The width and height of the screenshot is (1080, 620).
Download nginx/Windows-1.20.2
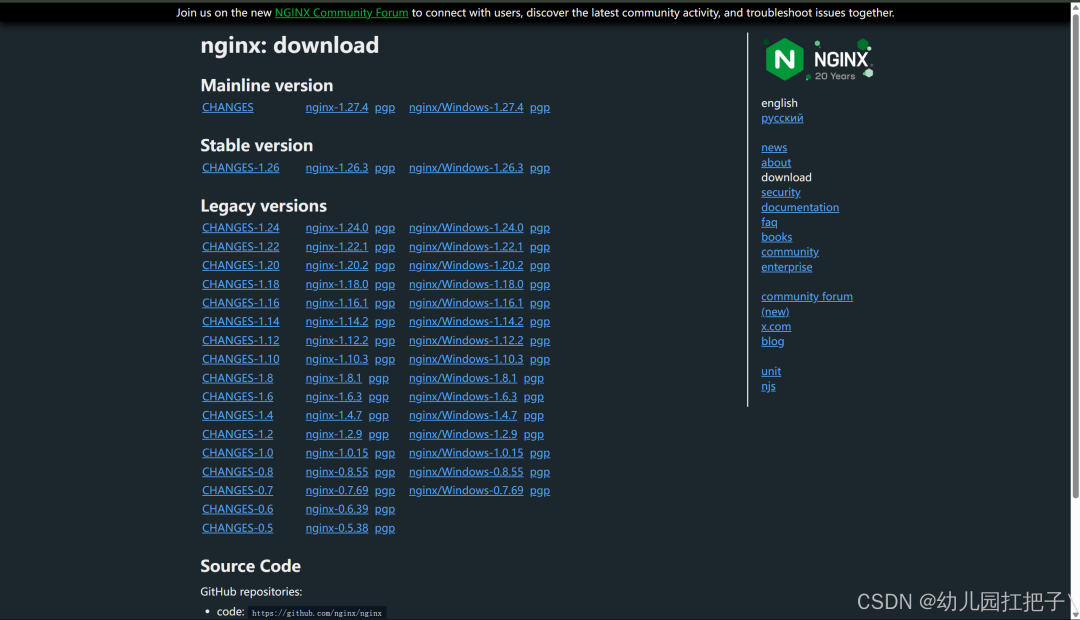466,265
